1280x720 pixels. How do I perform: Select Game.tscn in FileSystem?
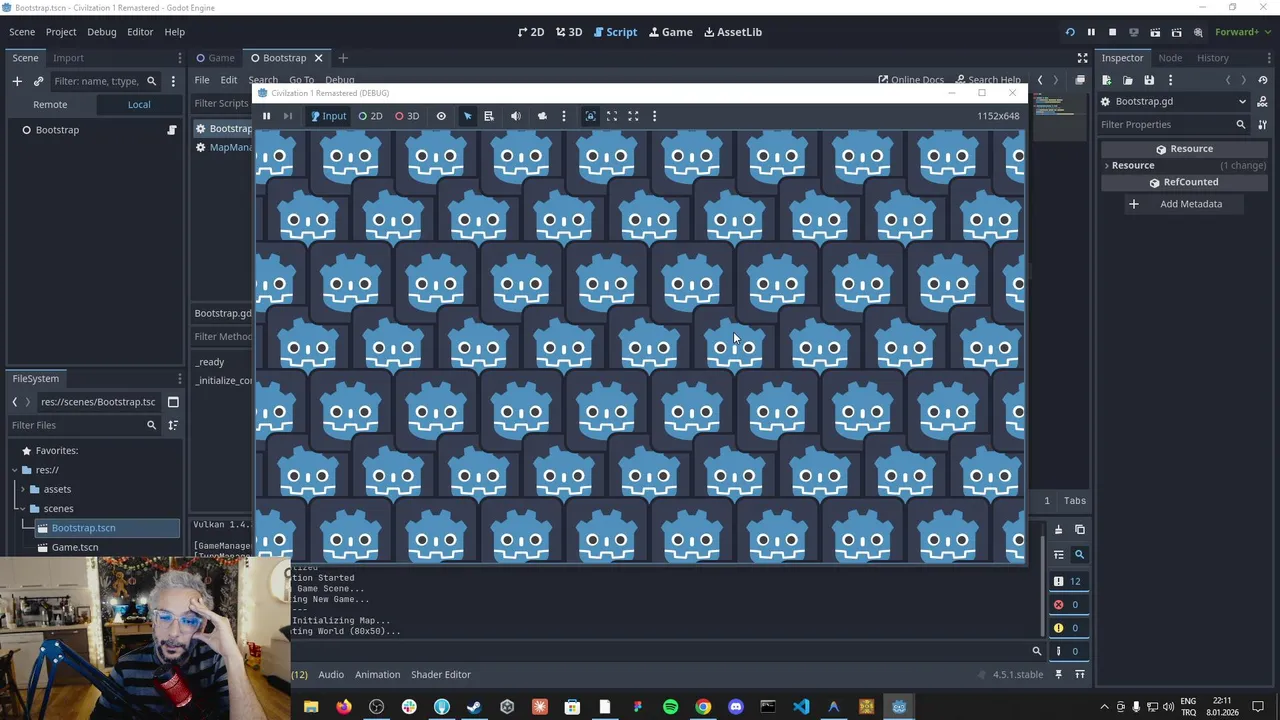pos(75,547)
